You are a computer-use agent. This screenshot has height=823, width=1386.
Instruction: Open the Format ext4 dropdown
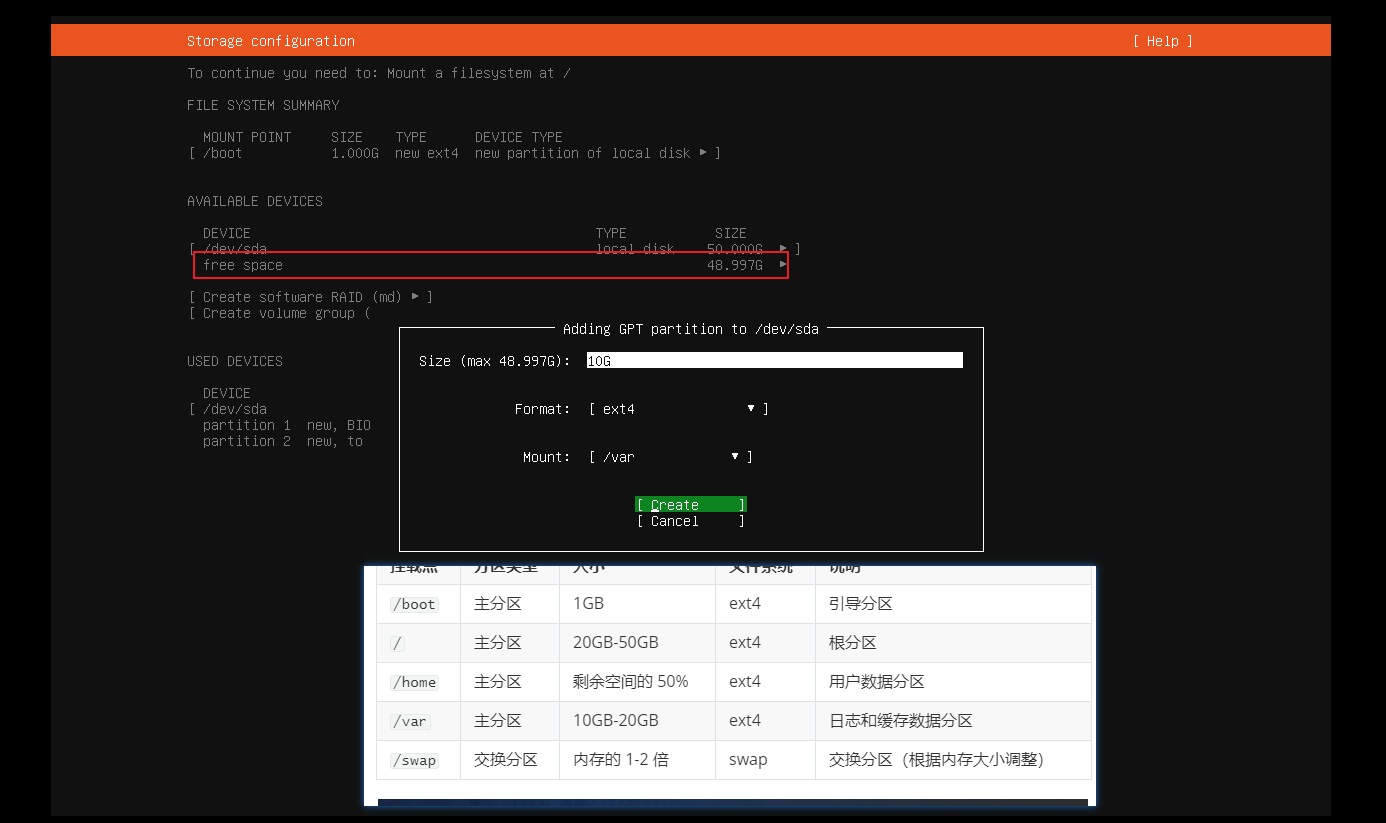point(679,409)
